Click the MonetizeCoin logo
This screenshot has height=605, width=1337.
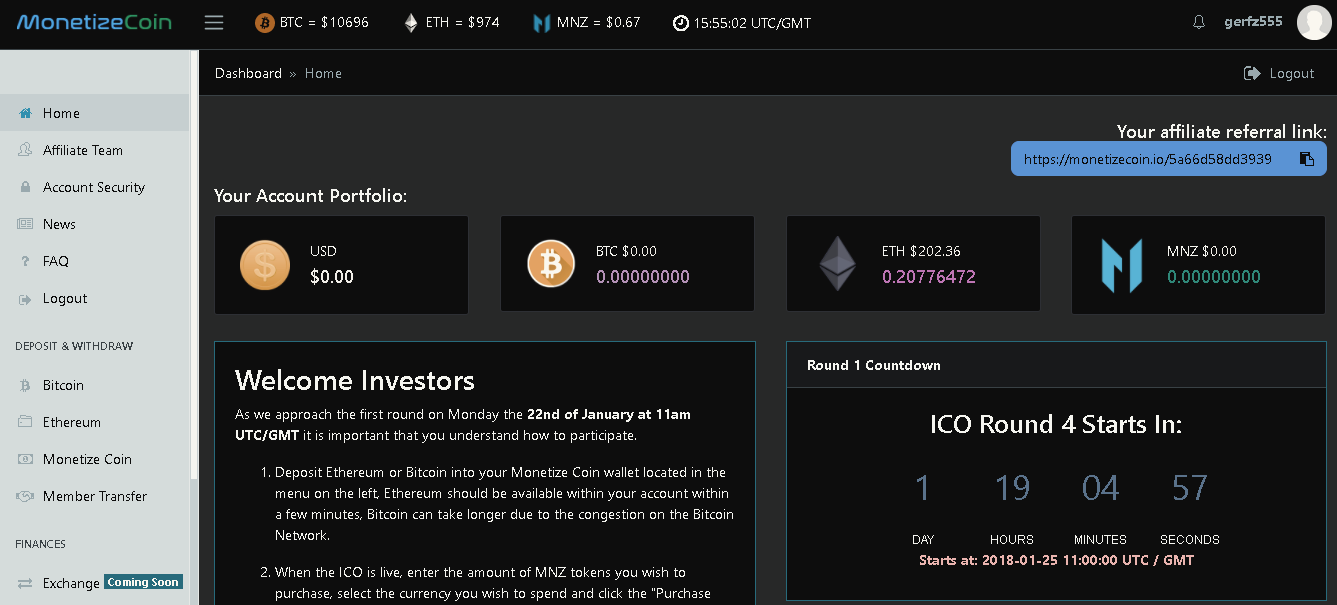[94, 22]
